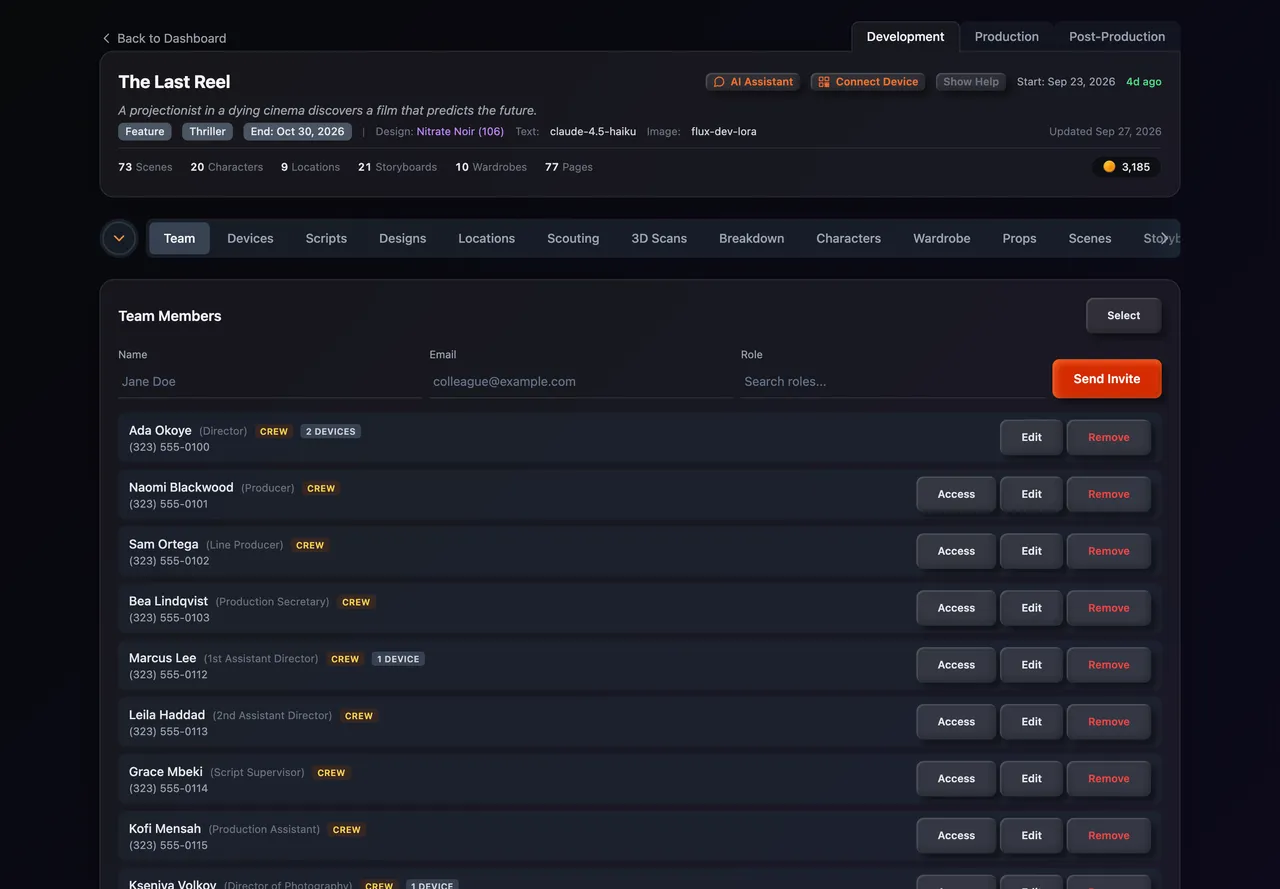Switch to the Post-Production phase tab
This screenshot has width=1280, height=889.
[1117, 37]
